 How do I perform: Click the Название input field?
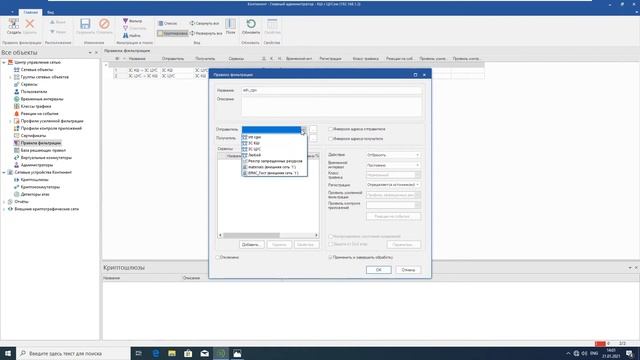click(331, 90)
